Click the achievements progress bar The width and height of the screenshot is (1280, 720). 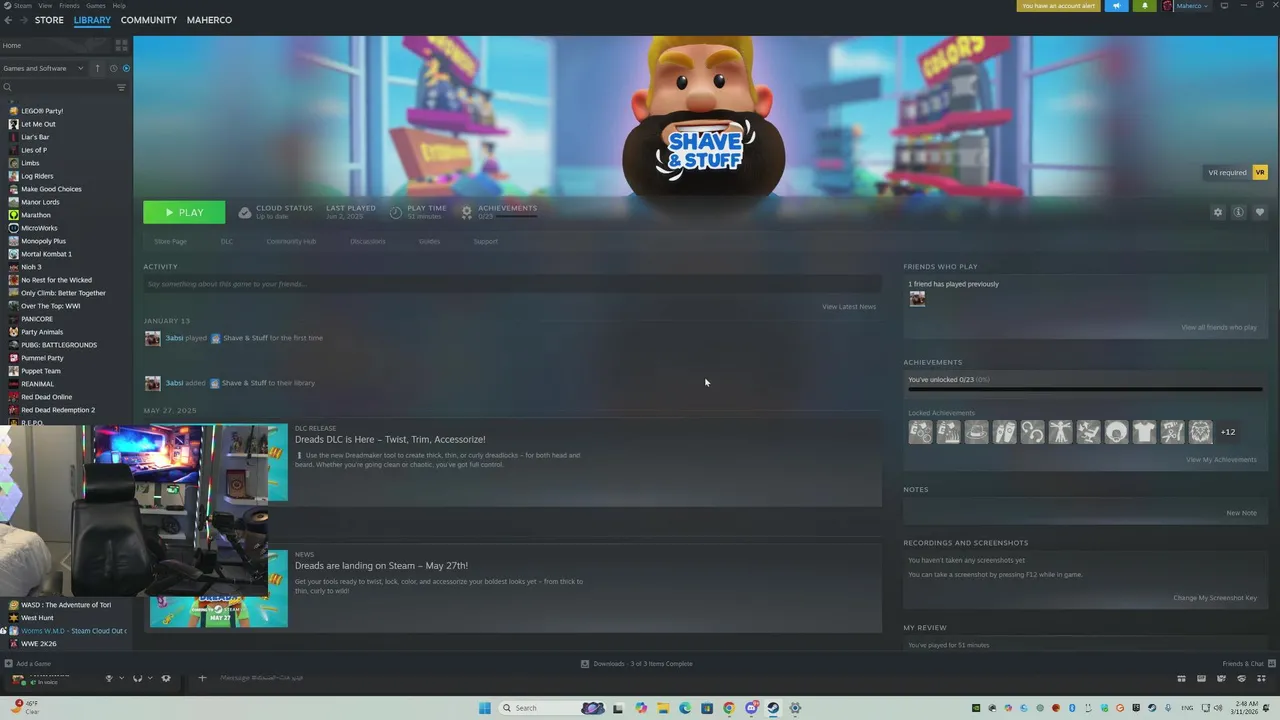click(x=1084, y=389)
